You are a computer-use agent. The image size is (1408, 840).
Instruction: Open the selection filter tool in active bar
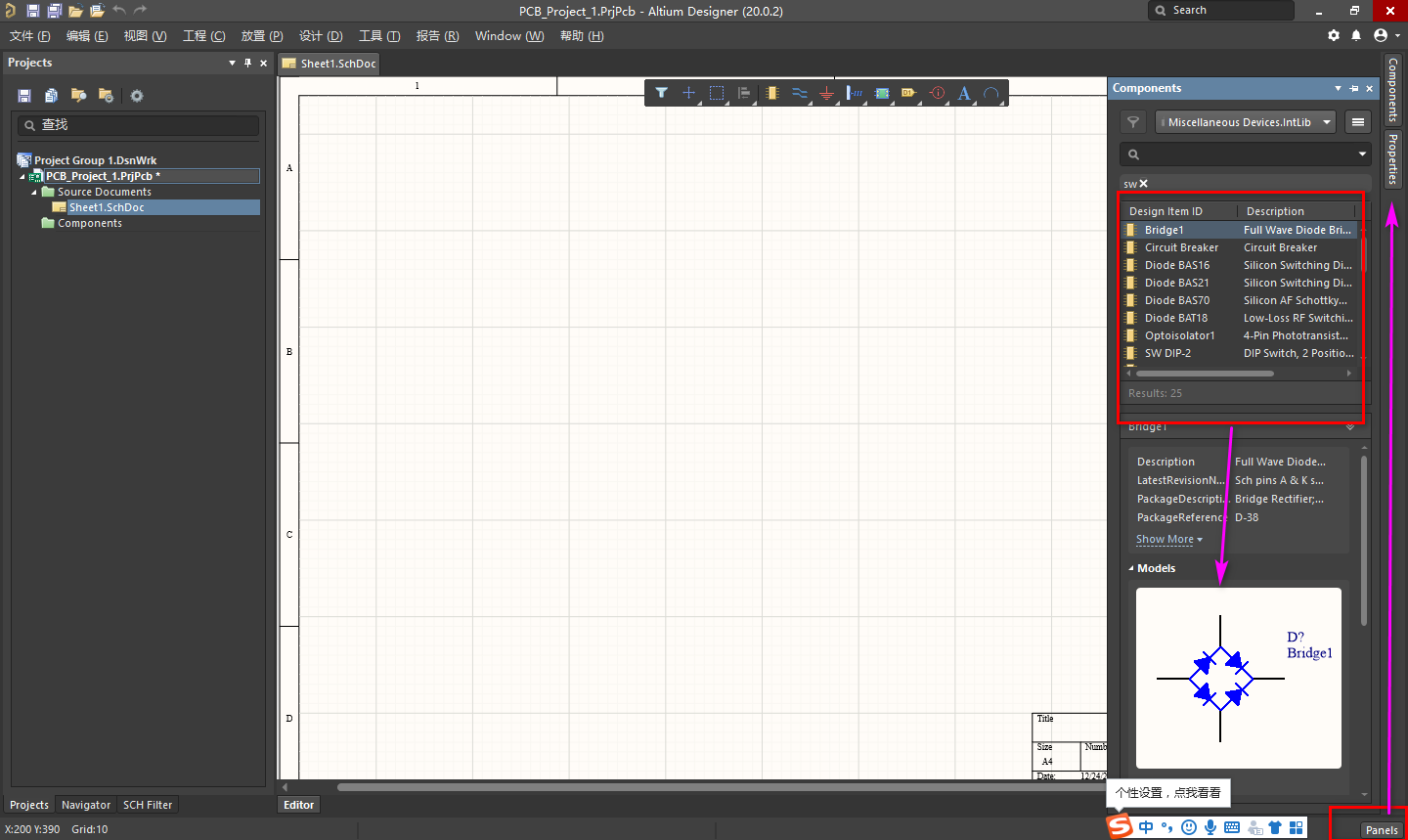pyautogui.click(x=661, y=93)
